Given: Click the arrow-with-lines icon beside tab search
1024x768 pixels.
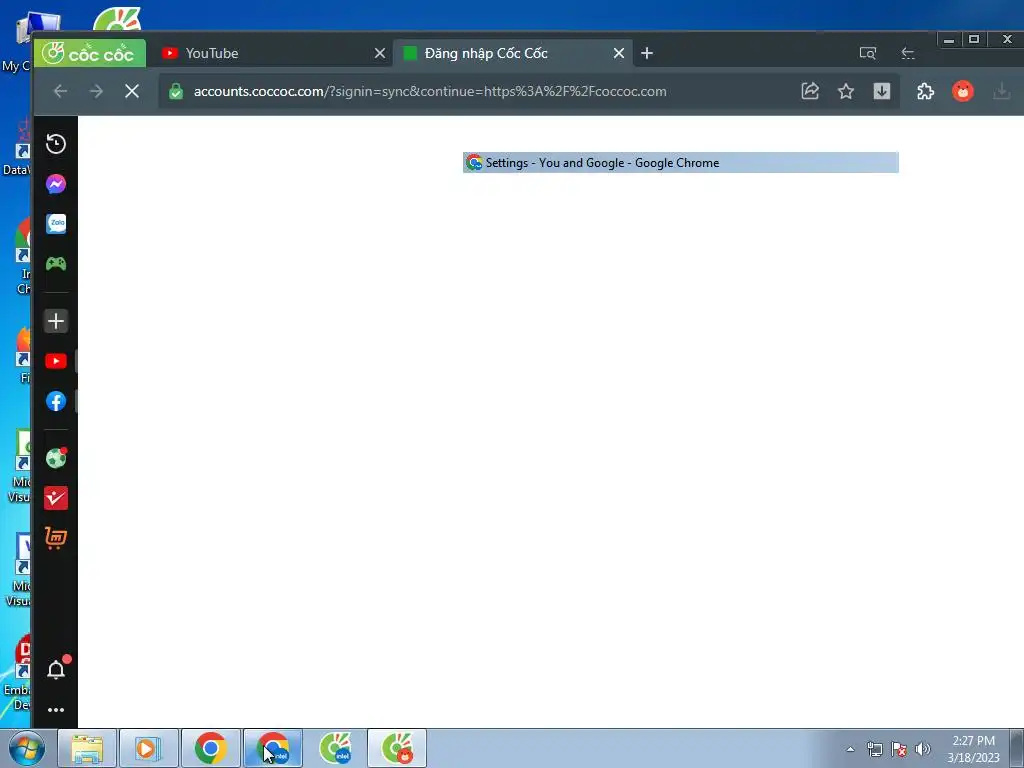Looking at the screenshot, I should click(908, 54).
